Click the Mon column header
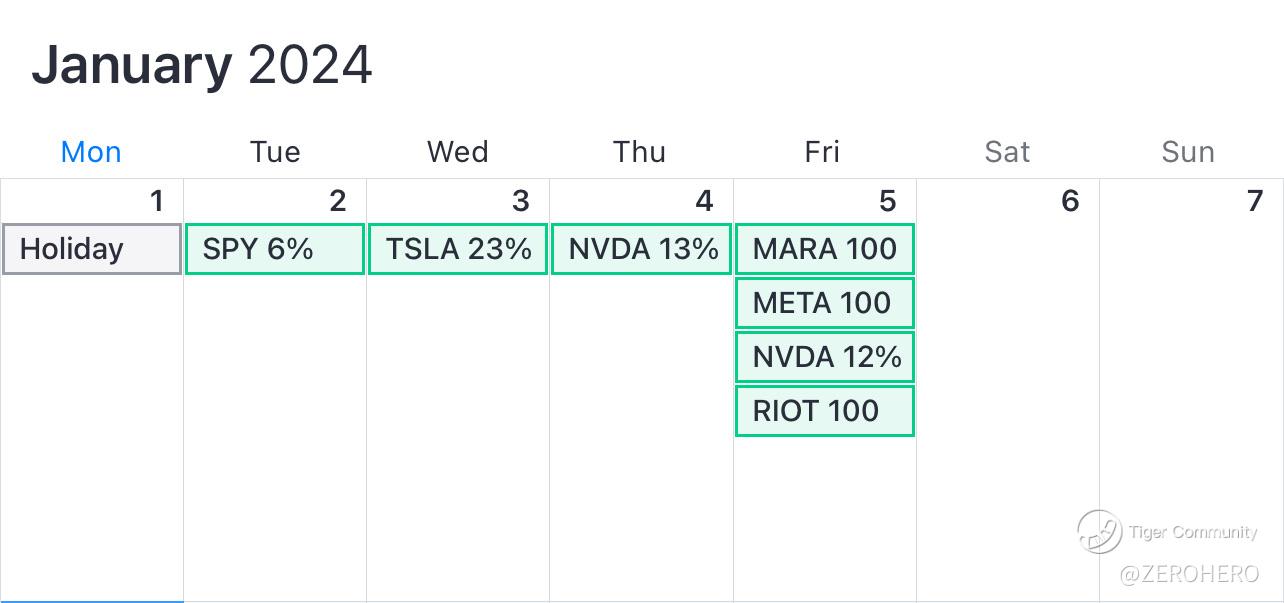This screenshot has width=1284, height=603. [x=91, y=152]
